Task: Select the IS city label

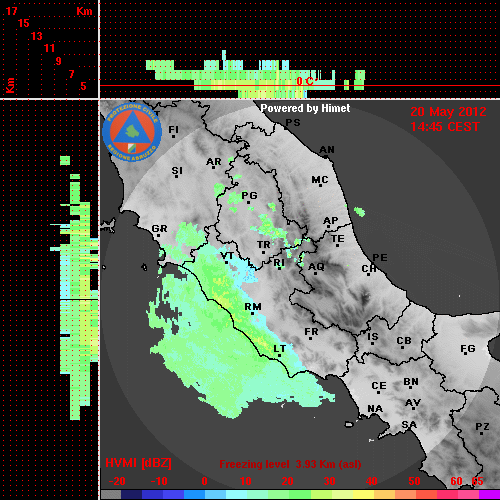Action: [373, 337]
